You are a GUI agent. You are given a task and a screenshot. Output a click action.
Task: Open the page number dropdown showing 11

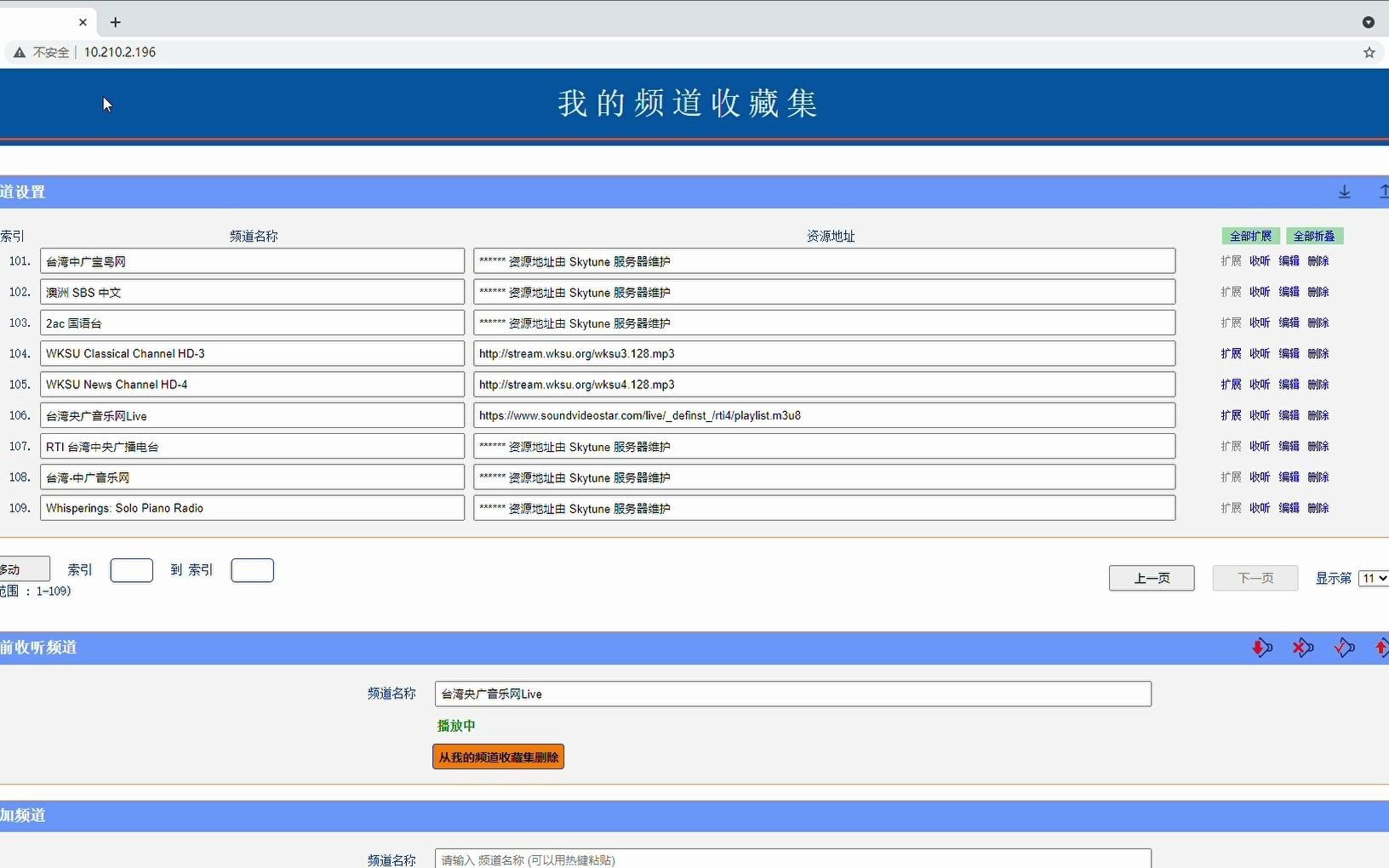(x=1374, y=578)
